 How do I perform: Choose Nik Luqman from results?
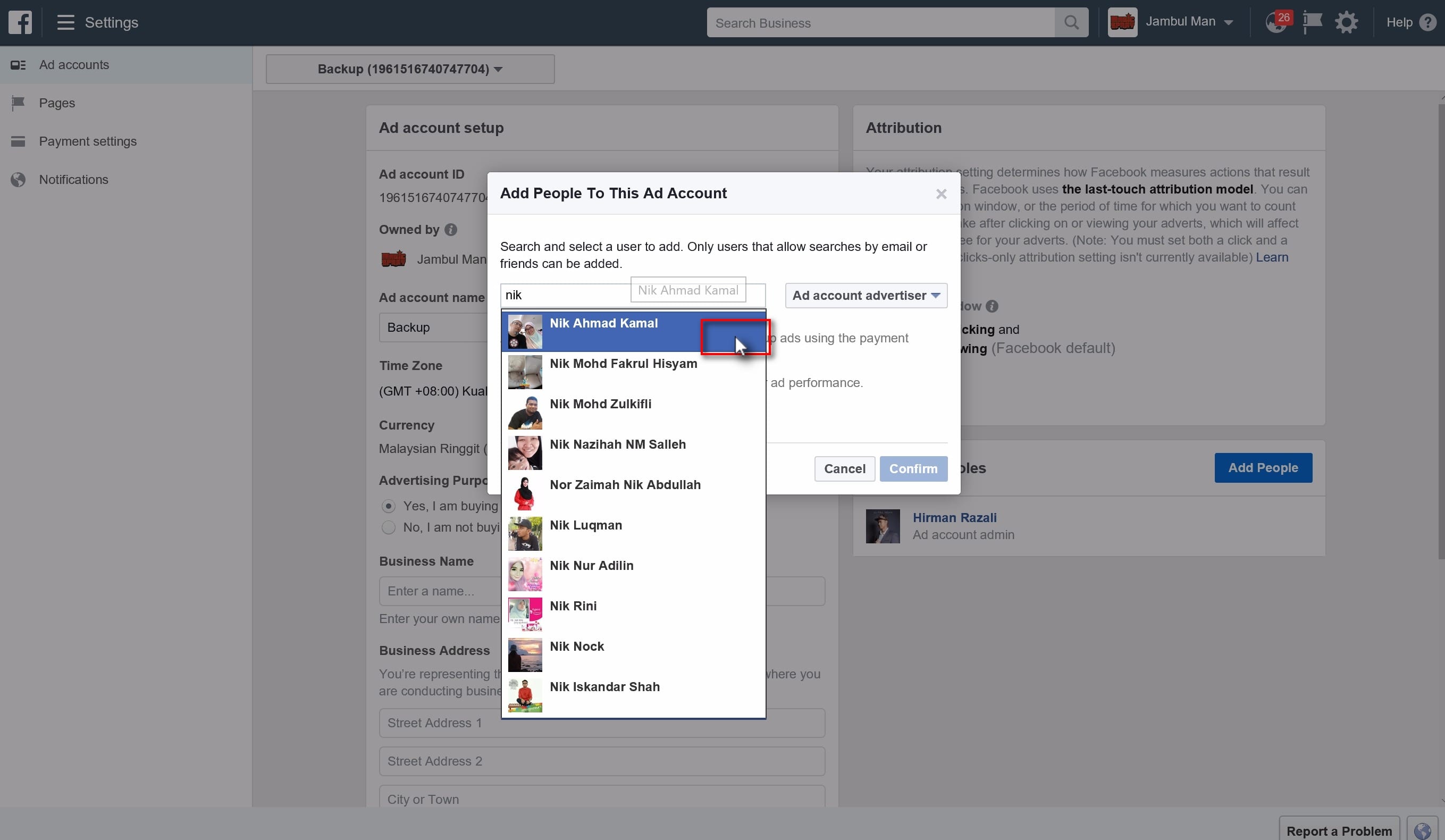(x=633, y=533)
